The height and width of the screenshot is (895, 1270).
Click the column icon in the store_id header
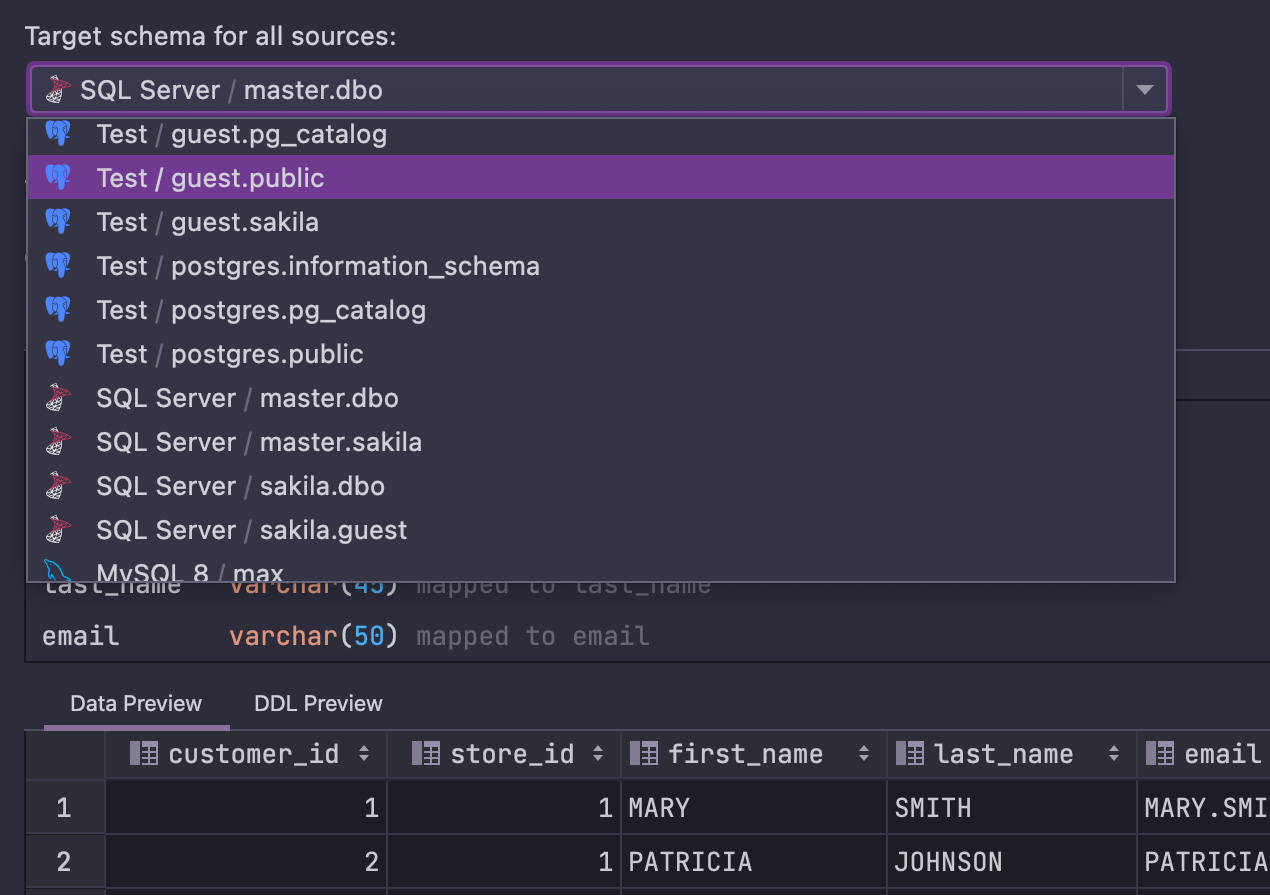click(x=427, y=754)
